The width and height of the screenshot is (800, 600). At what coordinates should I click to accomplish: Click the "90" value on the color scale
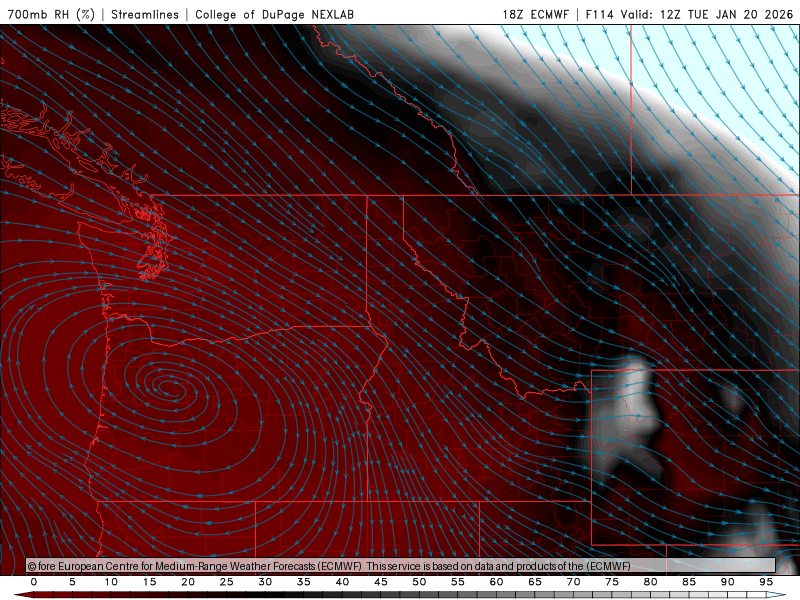coord(727,582)
